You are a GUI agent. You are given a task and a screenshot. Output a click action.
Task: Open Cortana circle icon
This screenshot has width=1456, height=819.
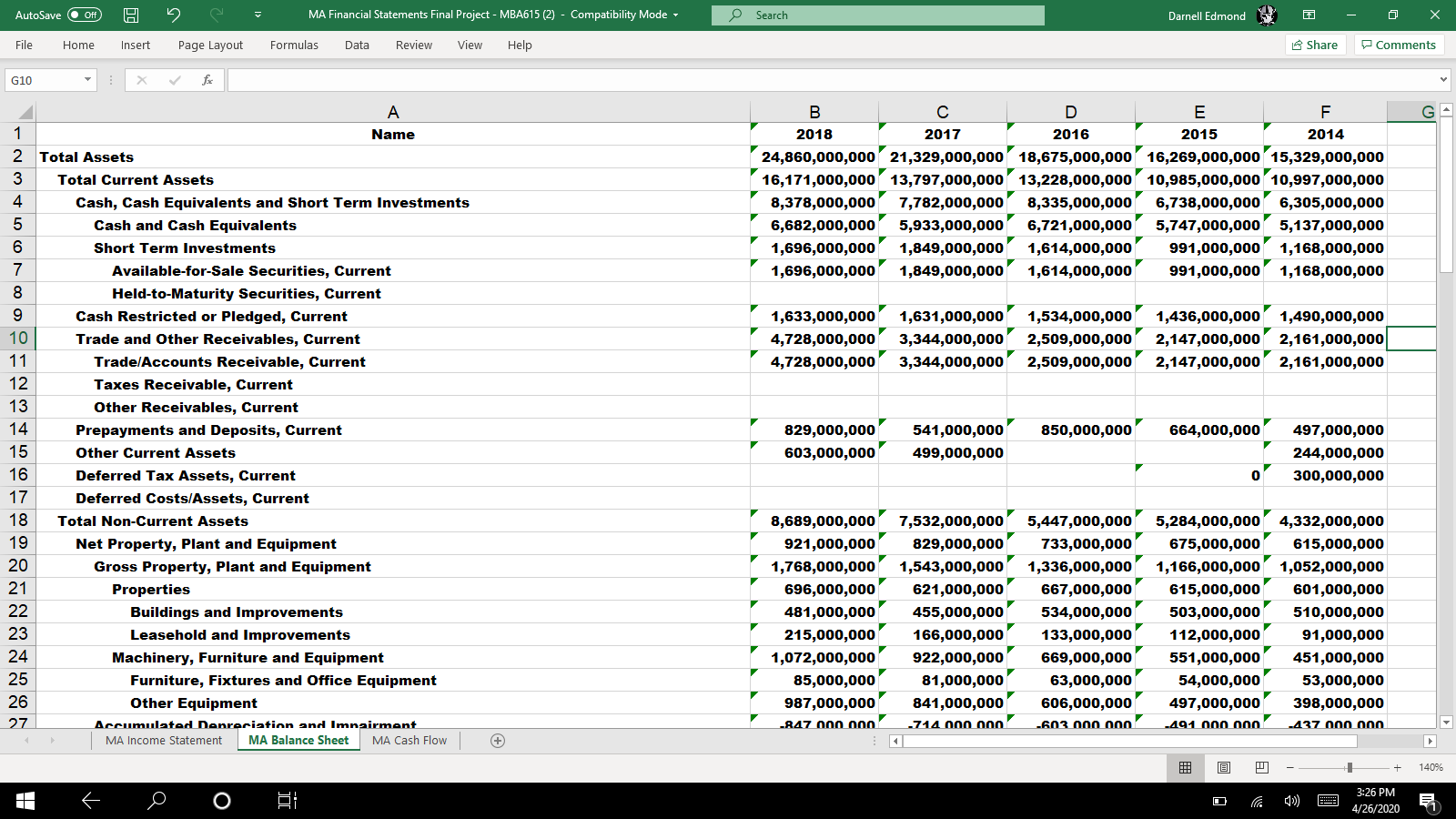(221, 801)
